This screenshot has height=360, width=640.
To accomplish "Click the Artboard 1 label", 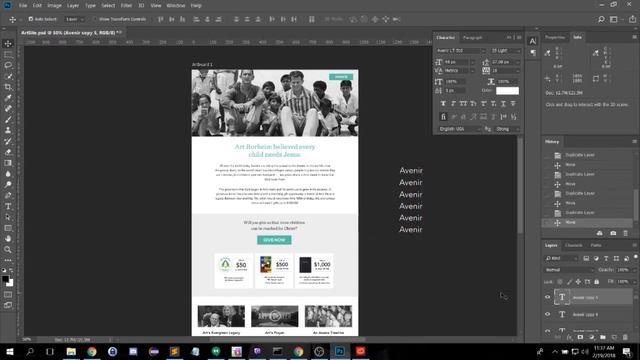I will [x=202, y=64].
